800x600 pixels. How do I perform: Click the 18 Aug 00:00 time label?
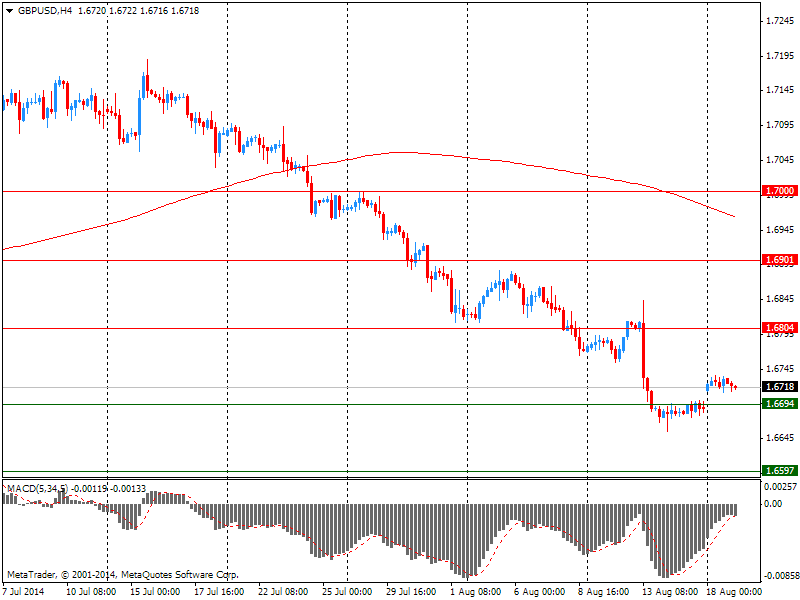pos(734,592)
